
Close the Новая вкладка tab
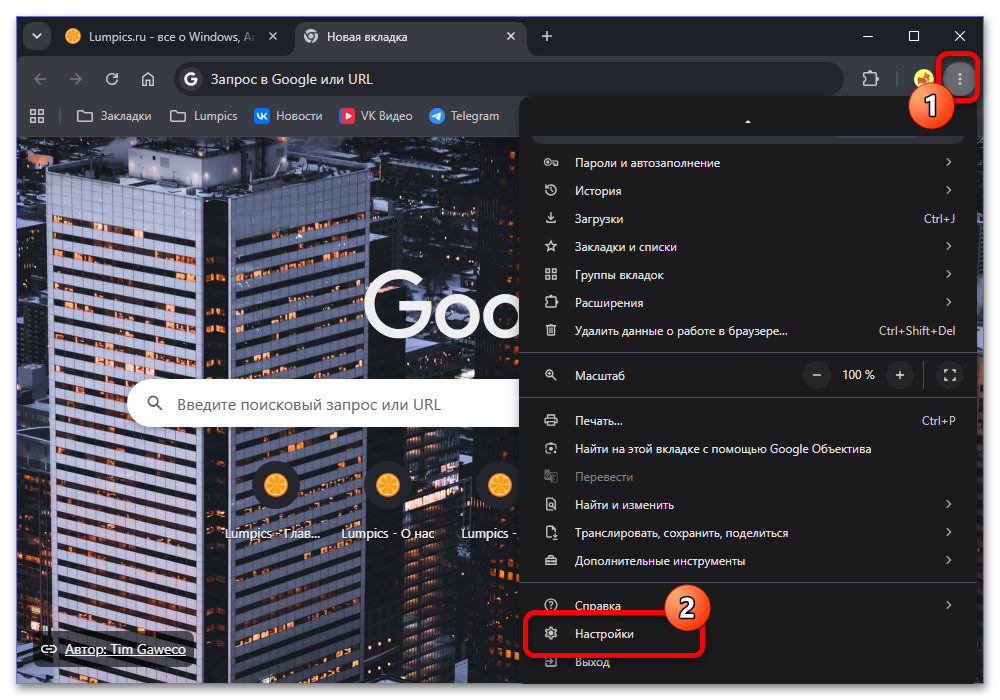(511, 36)
